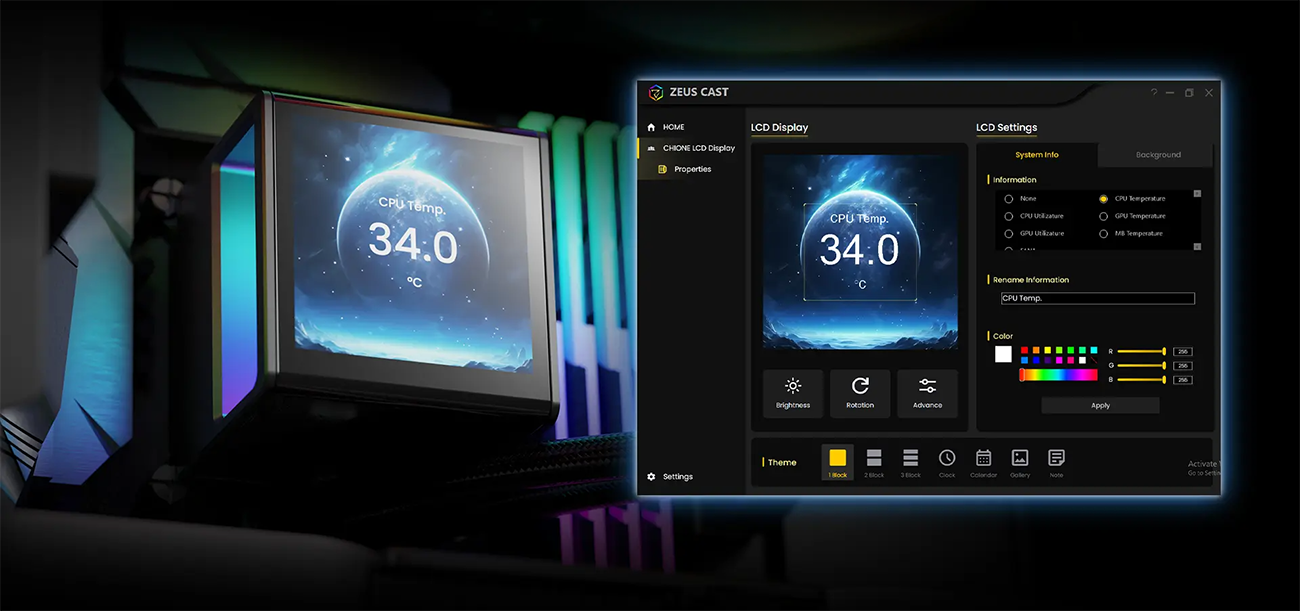
Task: Pick the Calendar theme icon
Action: pos(983,462)
